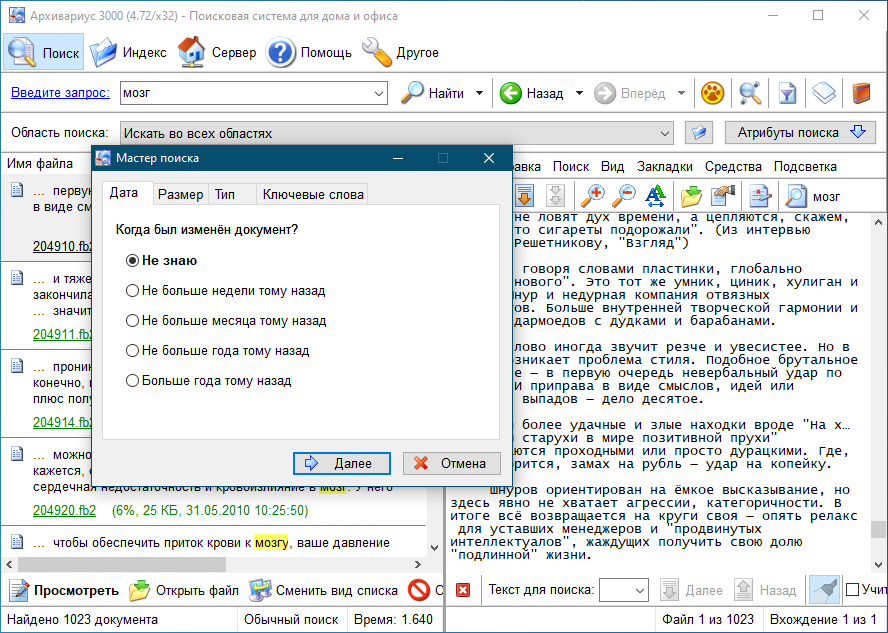Screen dimensions: 888x633
Task: Open the 'Искать во всех областях' dropdown
Action: (666, 133)
